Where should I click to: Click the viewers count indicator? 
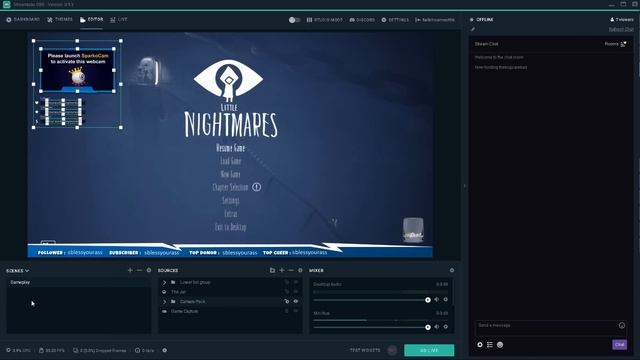click(622, 20)
